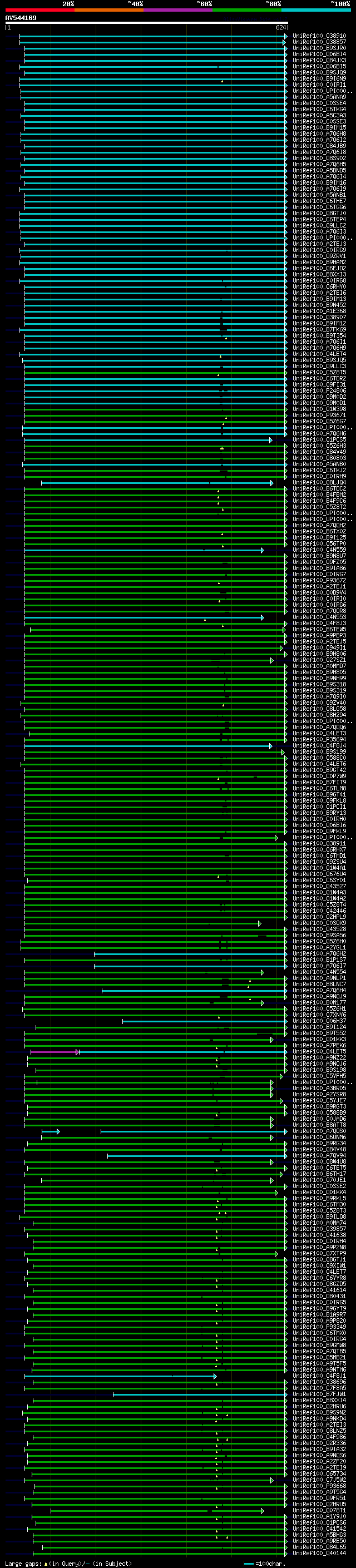Open hit UniRef100_Q8S902

[x=319, y=159]
